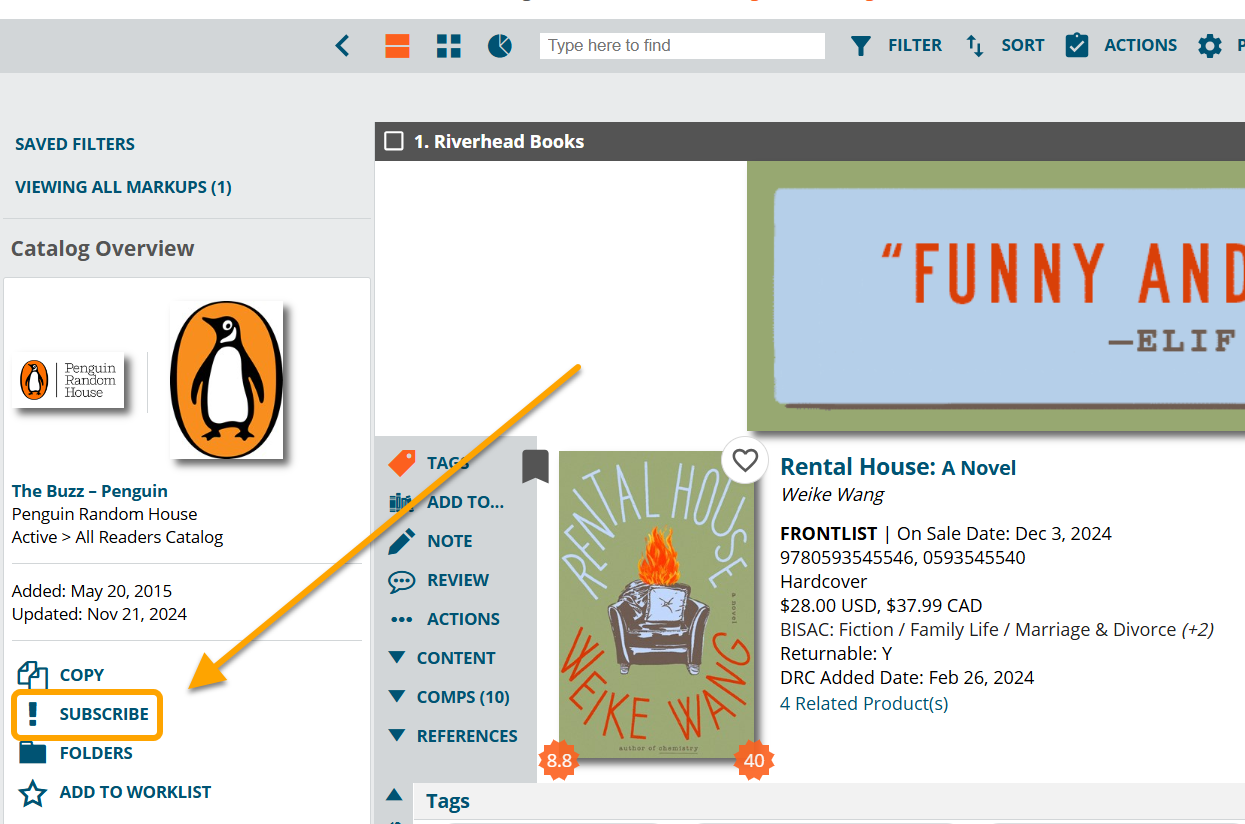Screen dimensions: 1245x824
Task: Click the Subscribe exclamation icon
Action: (33, 714)
